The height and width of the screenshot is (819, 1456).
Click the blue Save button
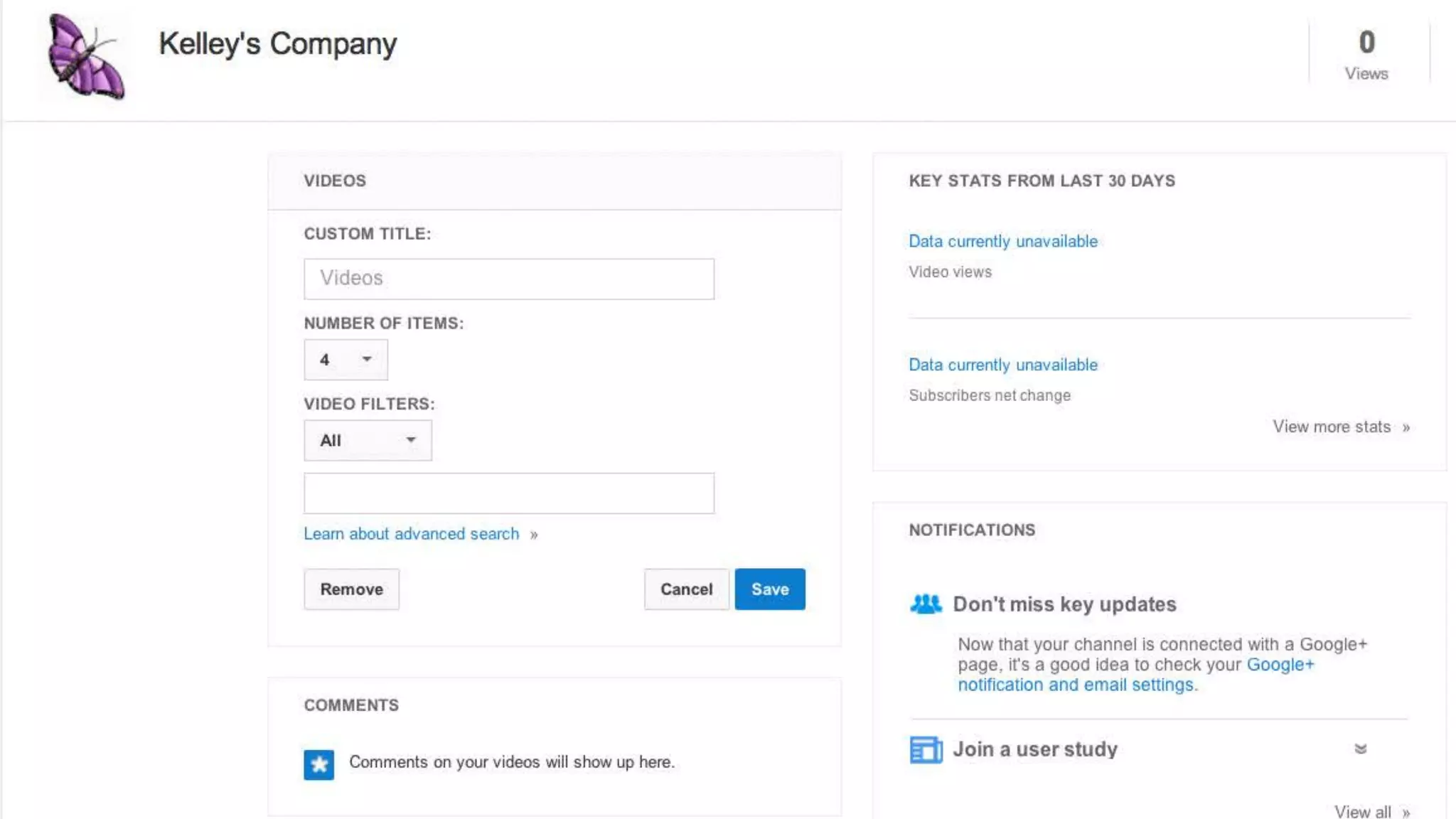point(769,589)
